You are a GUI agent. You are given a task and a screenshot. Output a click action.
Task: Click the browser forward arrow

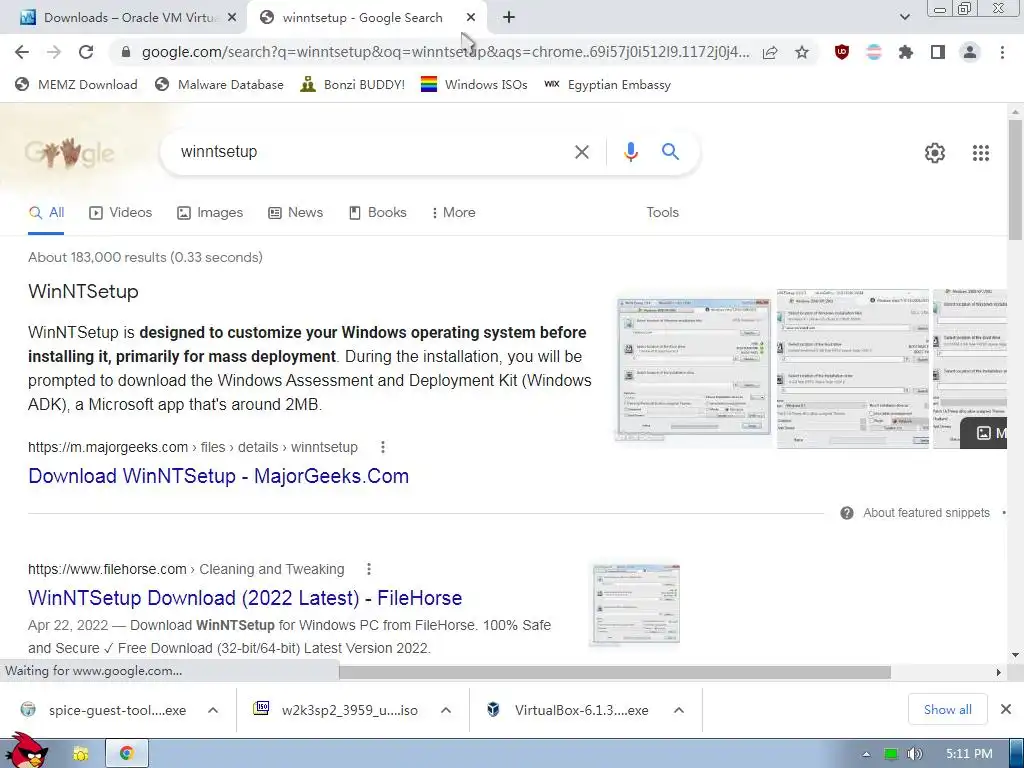pyautogui.click(x=54, y=52)
